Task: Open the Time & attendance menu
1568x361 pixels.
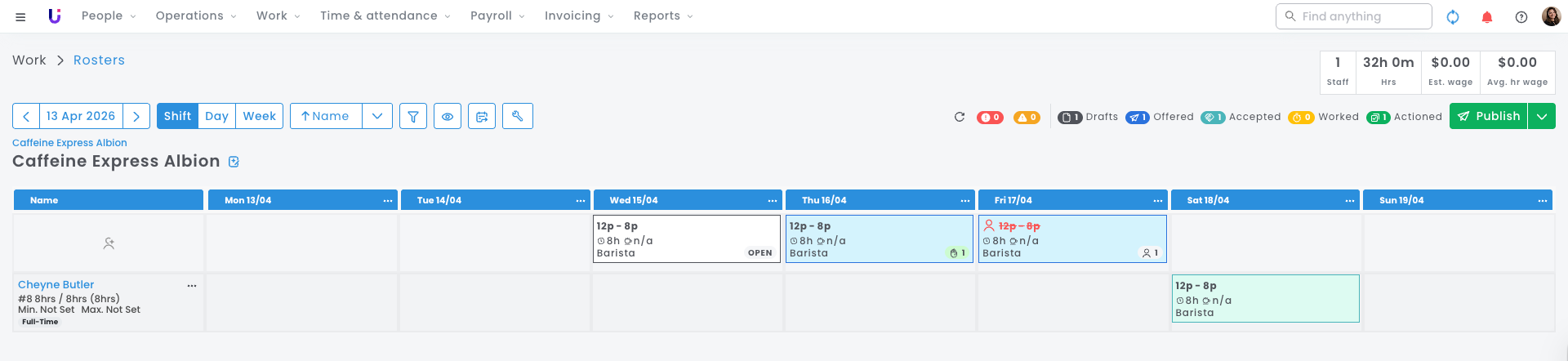Action: tap(385, 16)
